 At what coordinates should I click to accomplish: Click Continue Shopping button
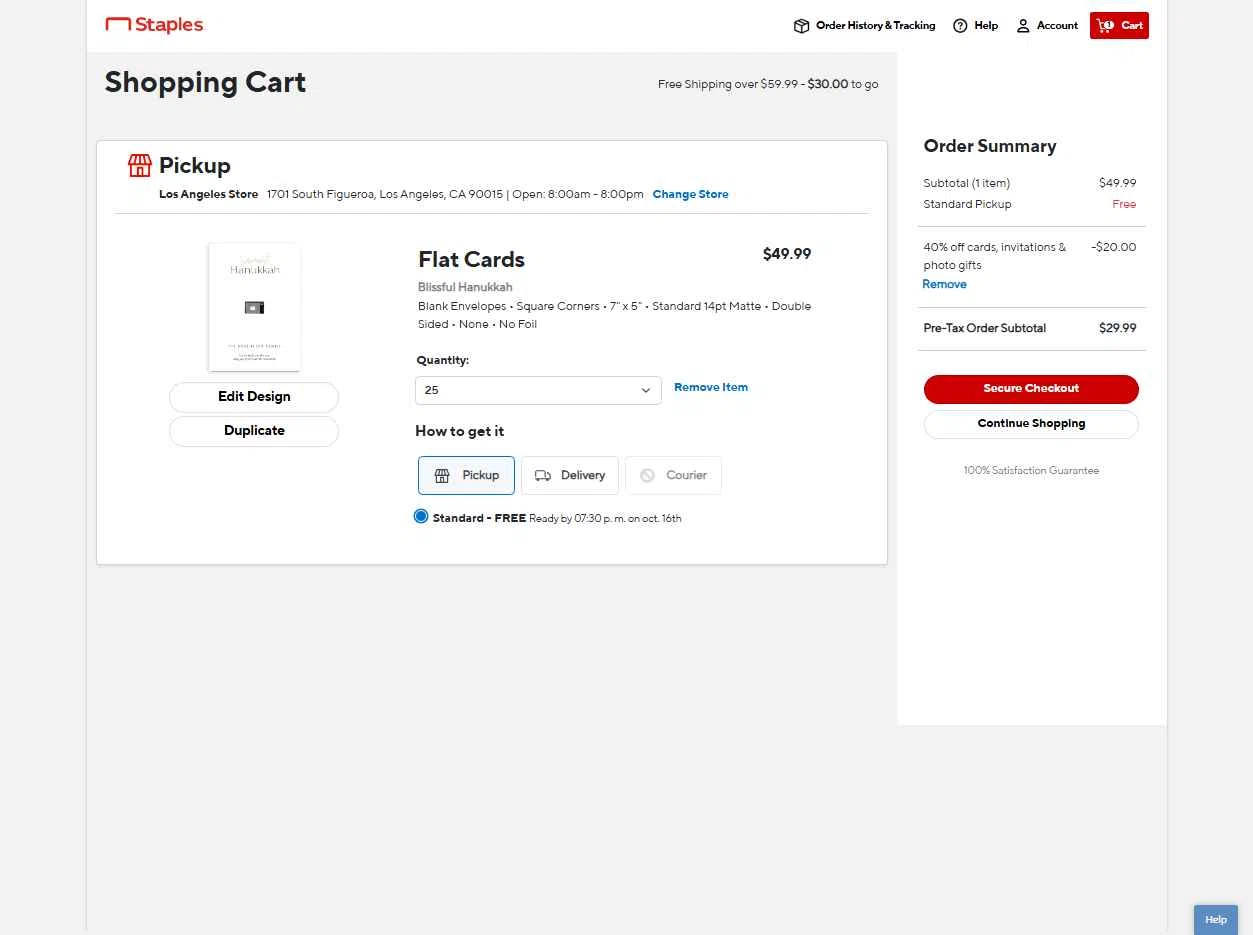(1031, 424)
